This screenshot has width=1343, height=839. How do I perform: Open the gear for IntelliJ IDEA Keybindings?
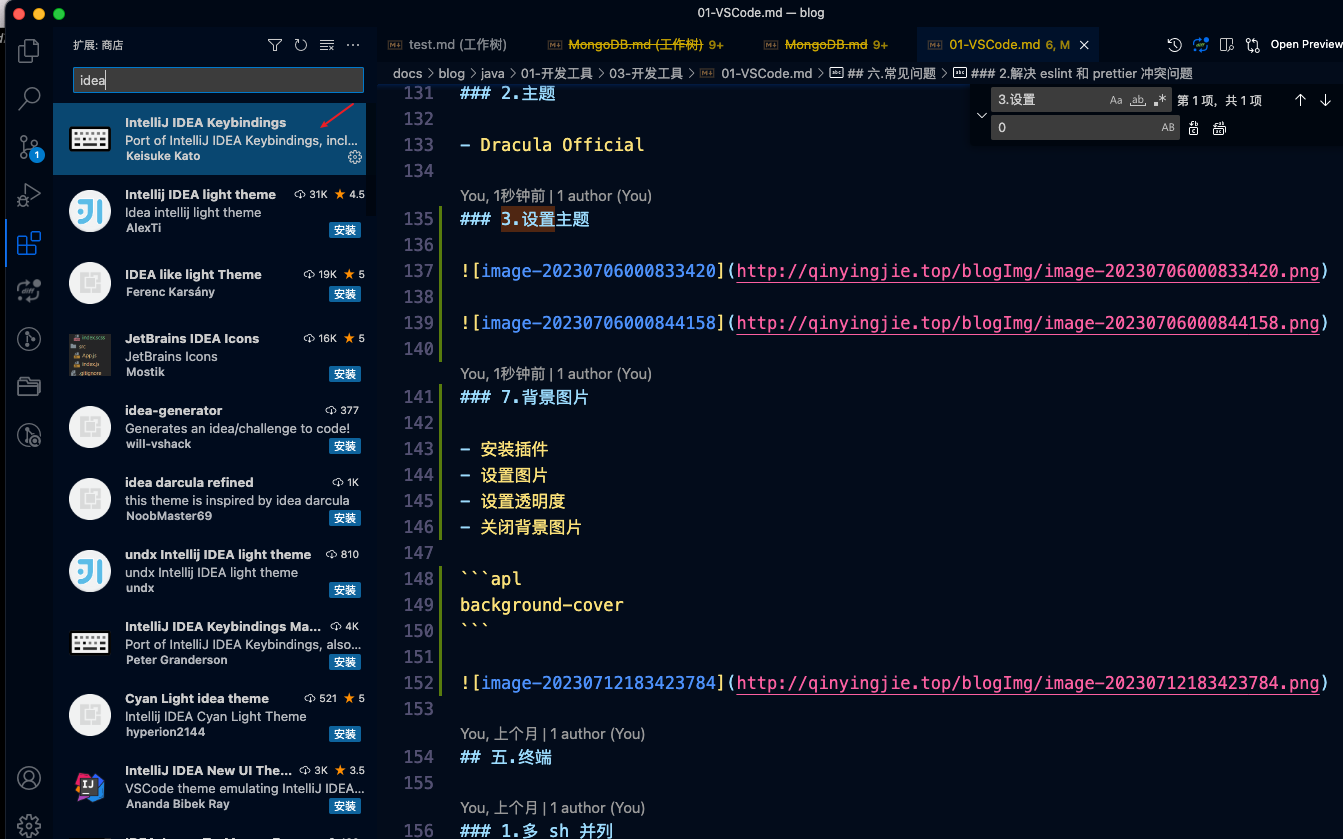(354, 157)
